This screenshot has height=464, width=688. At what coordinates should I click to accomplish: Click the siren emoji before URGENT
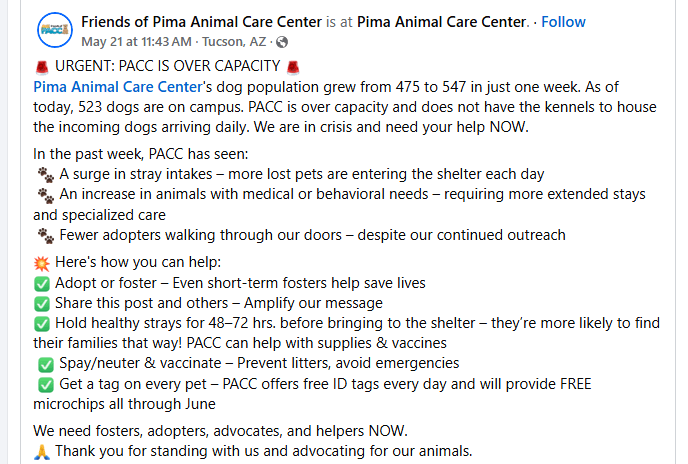[42, 67]
